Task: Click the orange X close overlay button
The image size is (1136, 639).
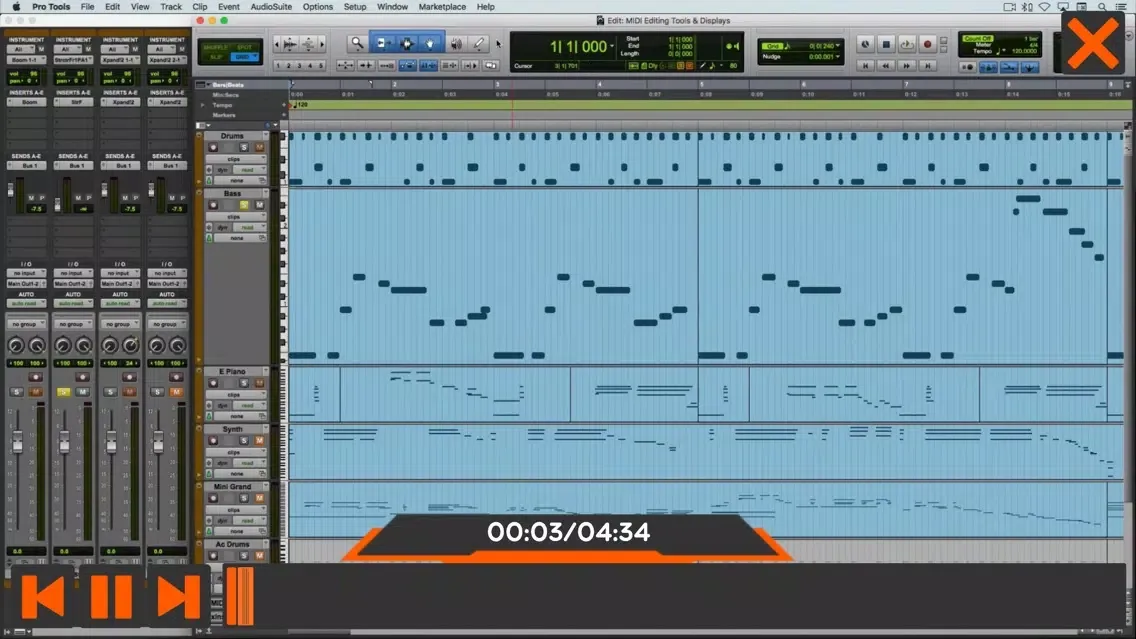Action: click(1093, 44)
